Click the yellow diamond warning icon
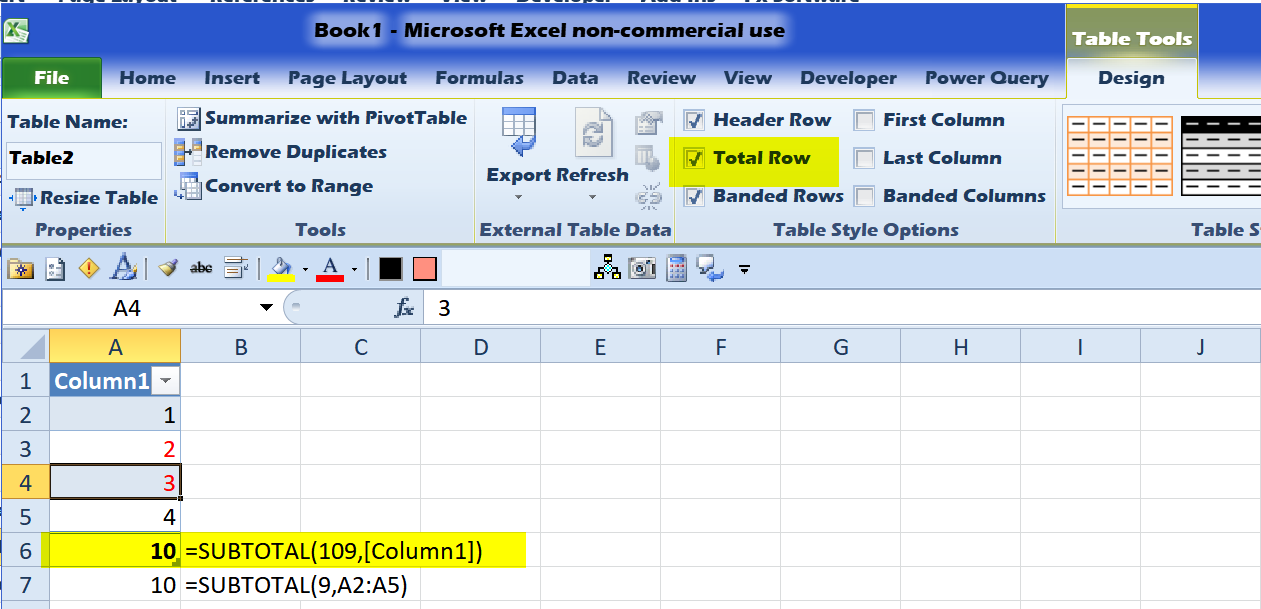The image size is (1261, 609). pyautogui.click(x=89, y=268)
